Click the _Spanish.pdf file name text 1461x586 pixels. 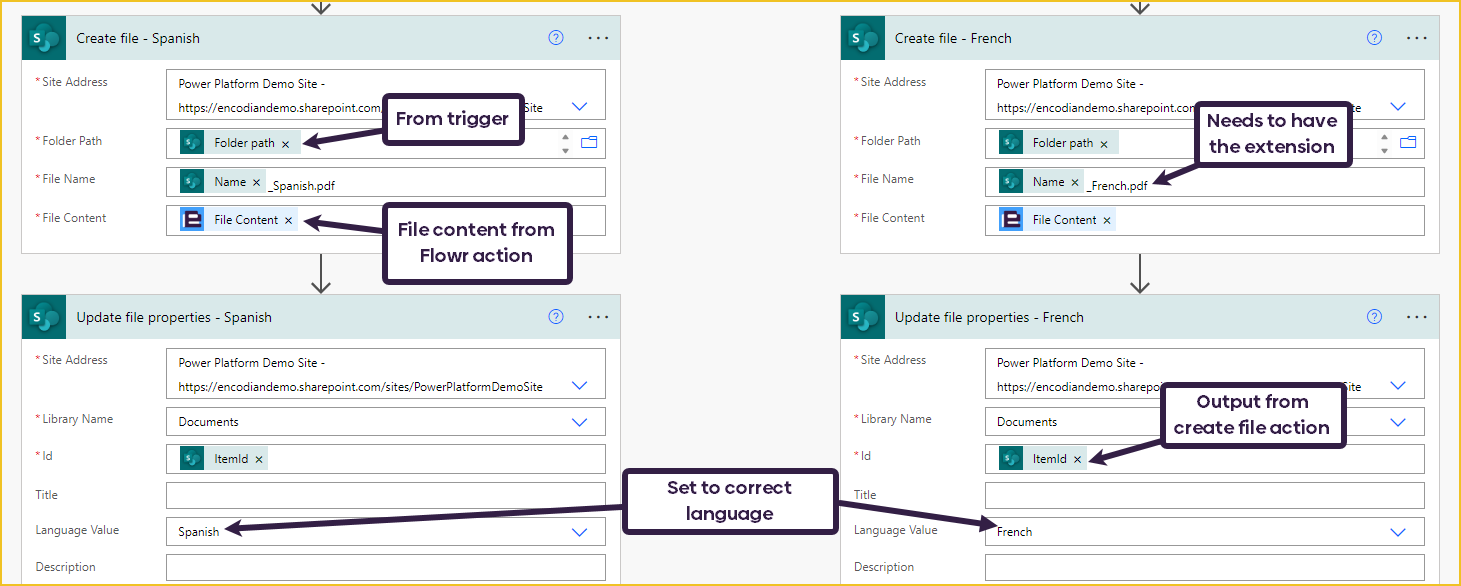(301, 185)
